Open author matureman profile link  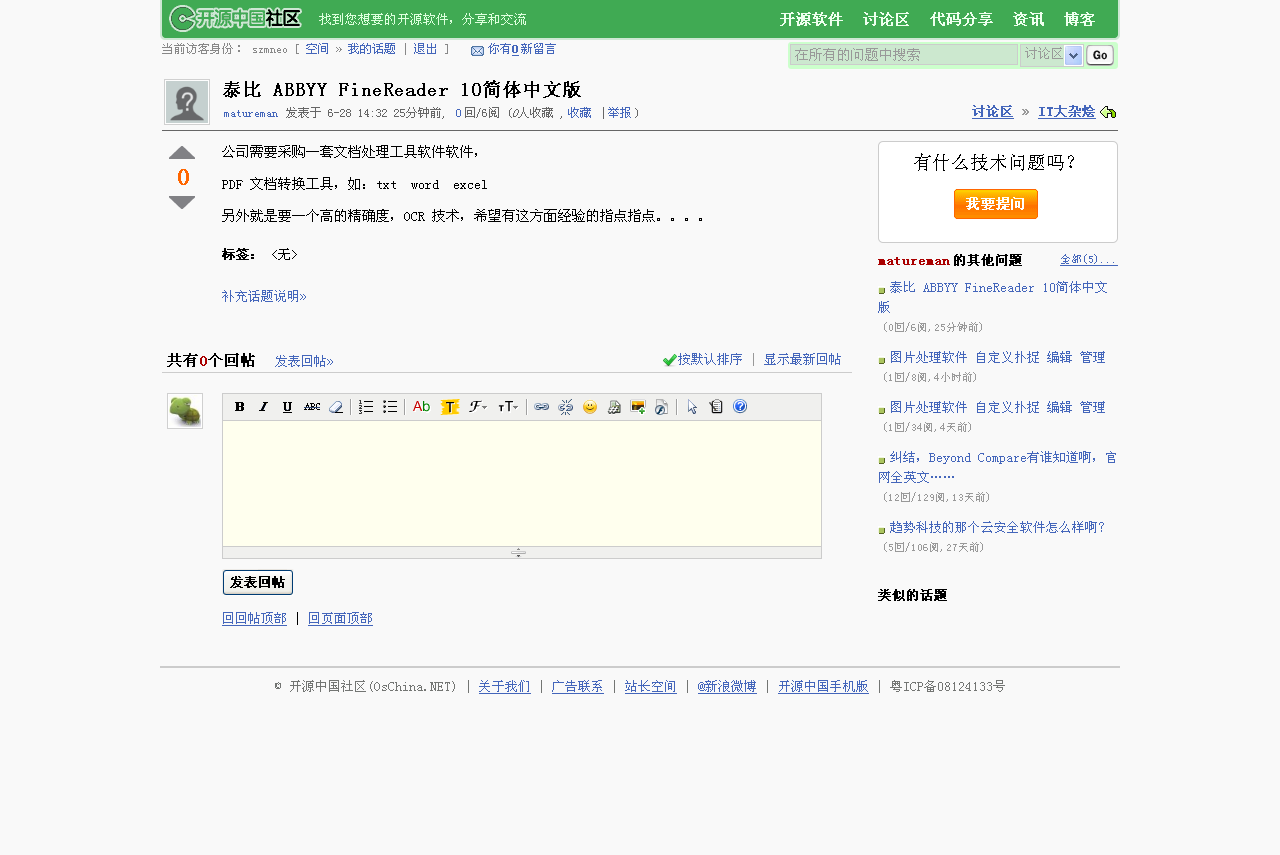pyautogui.click(x=250, y=113)
